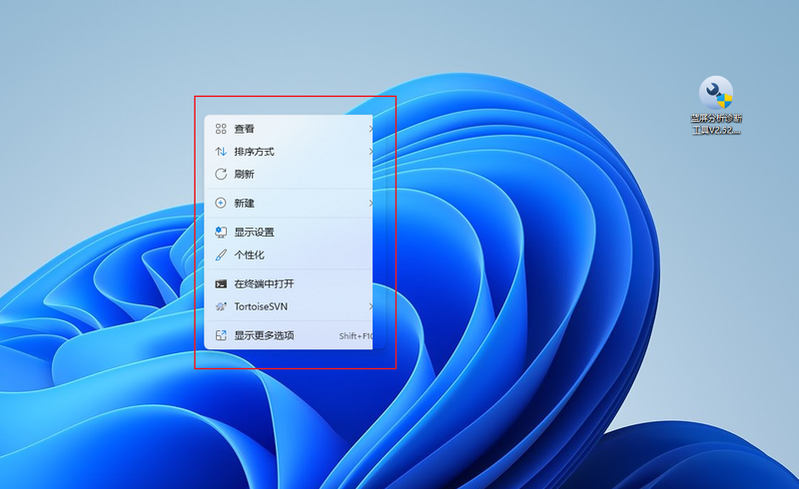Viewport: 799px width, 489px height.
Task: Choose 在终端中打开 menu entry
Action: click(264, 284)
